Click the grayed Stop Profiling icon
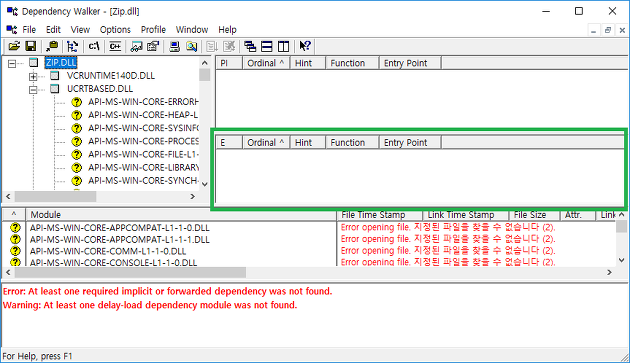This screenshot has width=630, height=363. [229, 47]
